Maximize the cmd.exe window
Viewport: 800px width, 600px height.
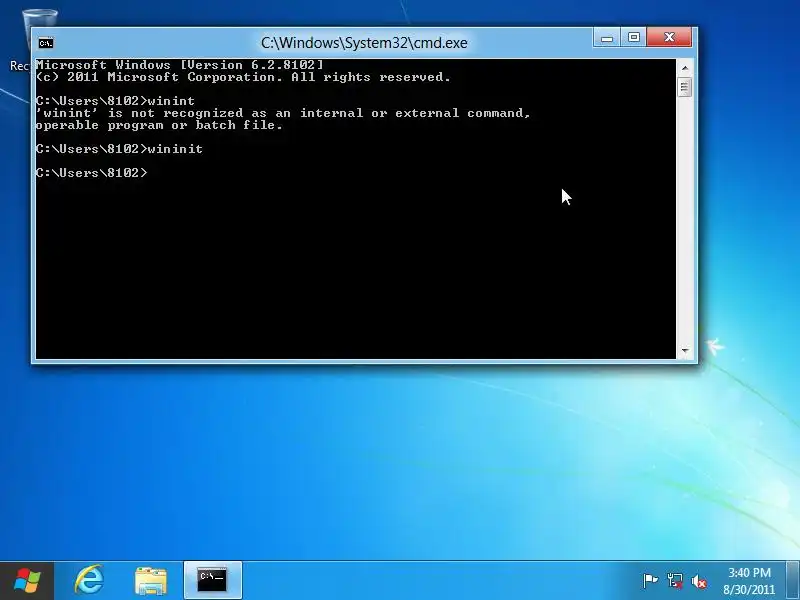(x=634, y=37)
